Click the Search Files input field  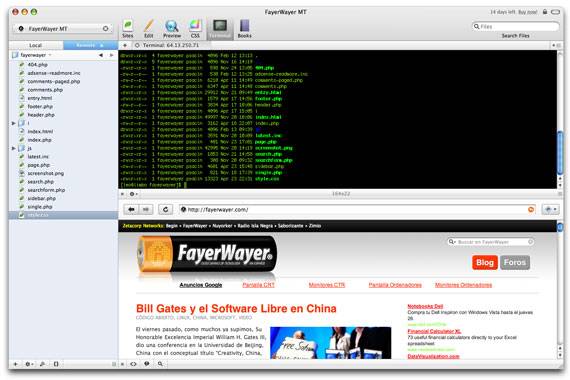[x=515, y=27]
